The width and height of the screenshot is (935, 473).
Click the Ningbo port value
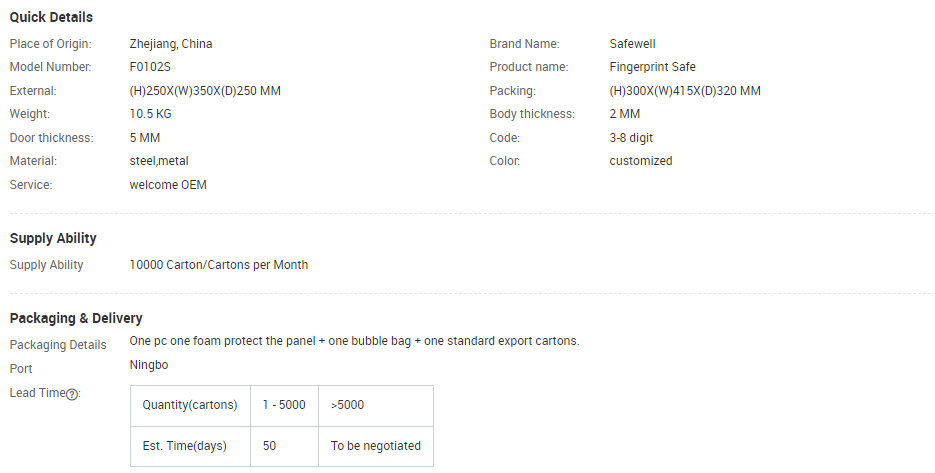click(148, 365)
